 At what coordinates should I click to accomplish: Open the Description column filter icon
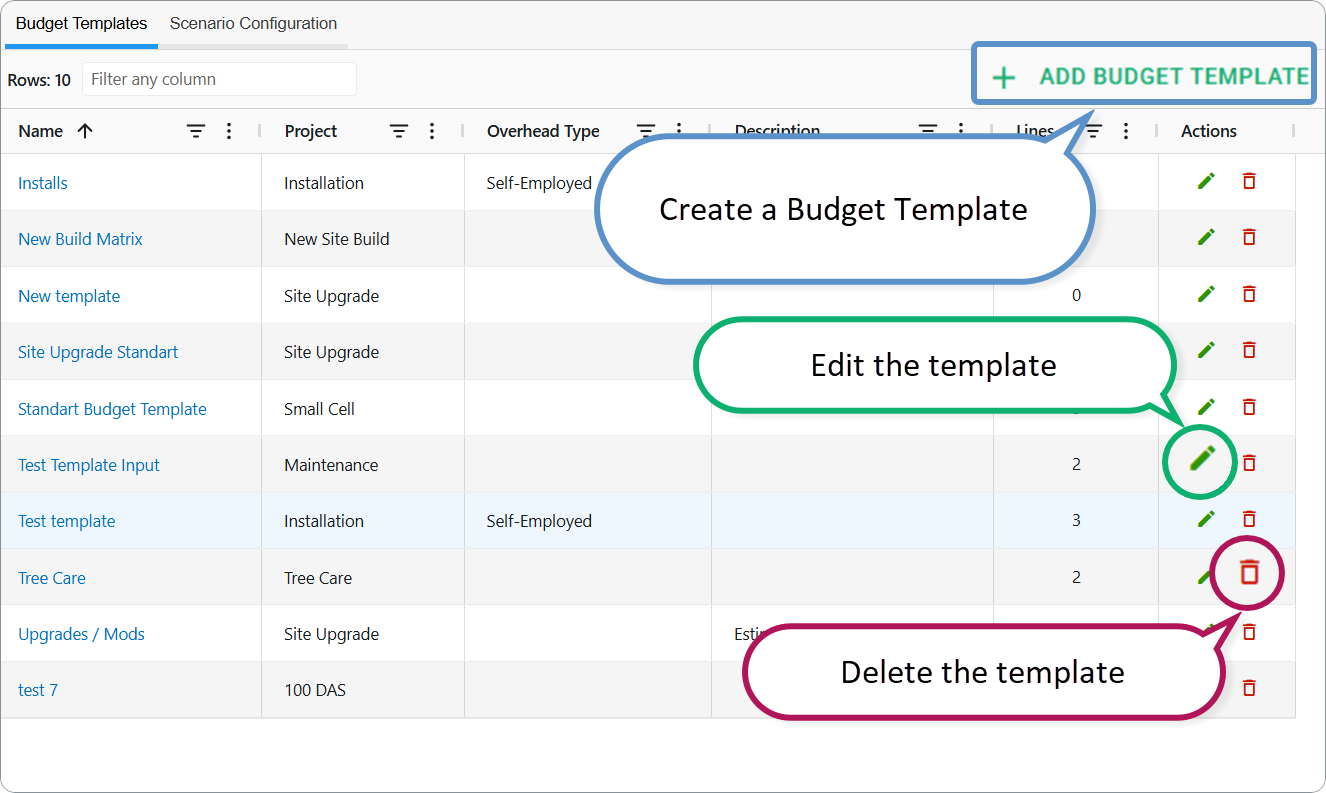click(x=928, y=131)
